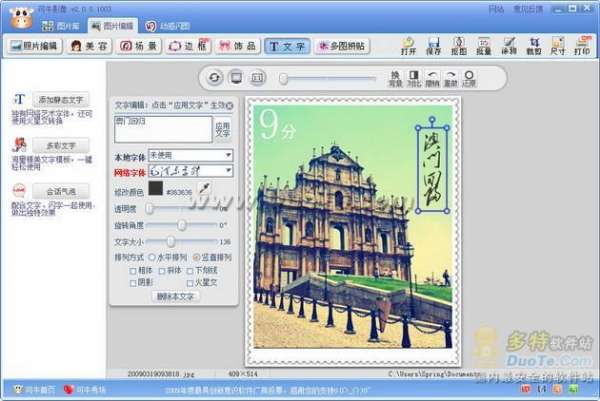Select 竖直排列 vertical arrangement radio
This screenshot has height=401, width=600.
tap(196, 257)
